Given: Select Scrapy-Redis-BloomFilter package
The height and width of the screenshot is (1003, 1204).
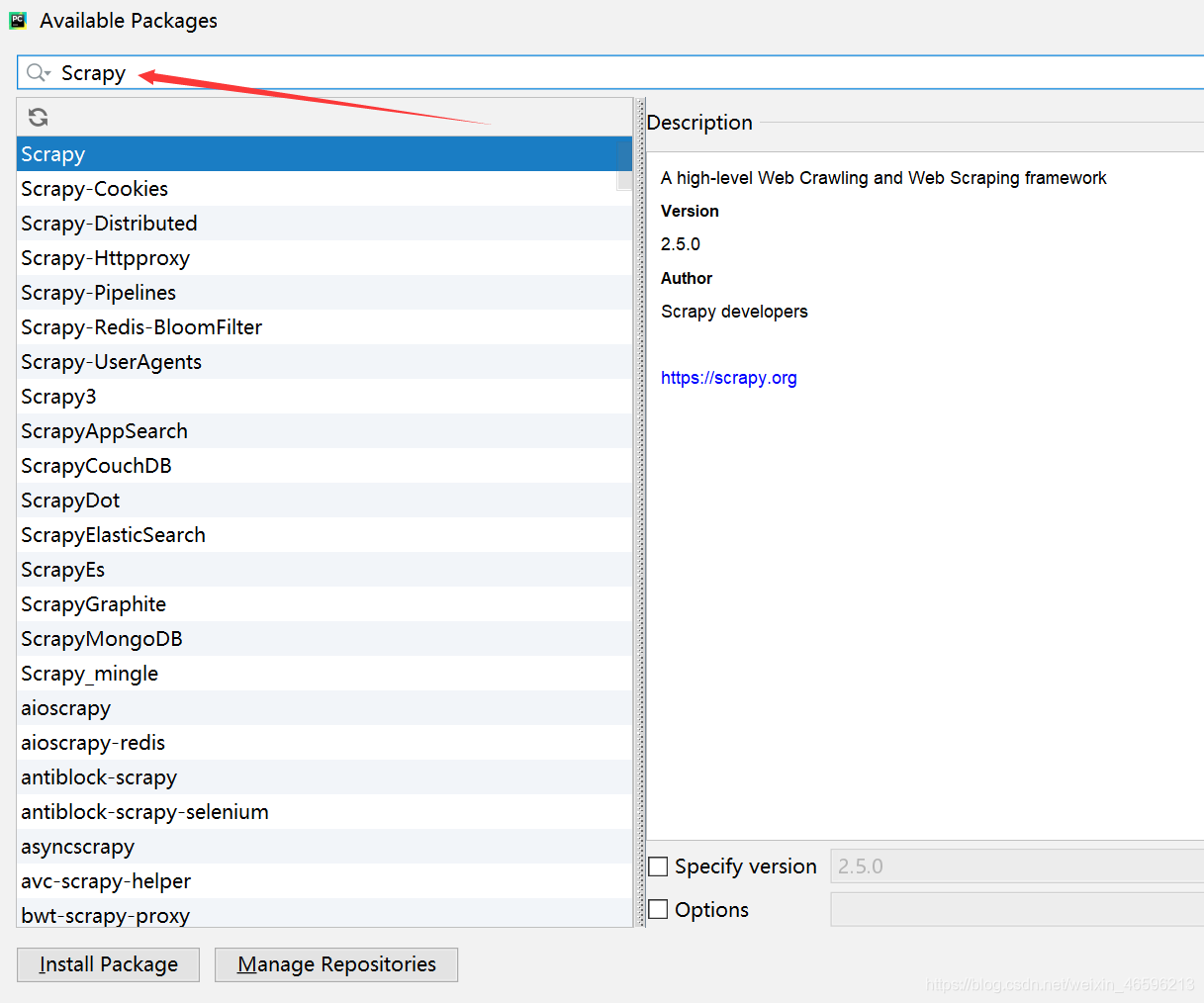Looking at the screenshot, I should coord(324,327).
